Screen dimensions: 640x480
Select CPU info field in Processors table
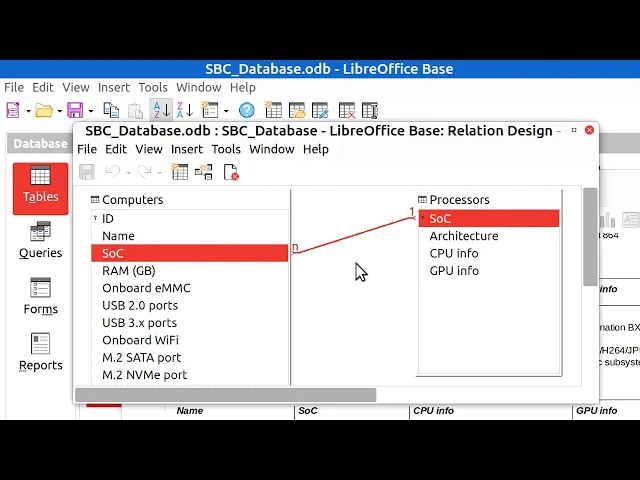[x=489, y=253]
